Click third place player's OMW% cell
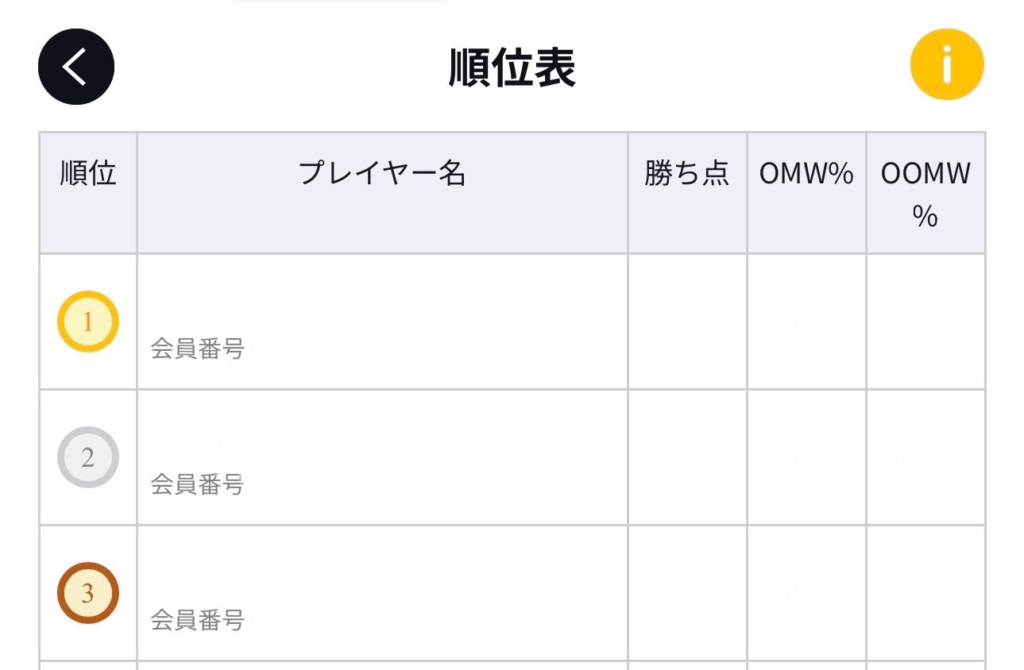The width and height of the screenshot is (1024, 670). (x=807, y=593)
